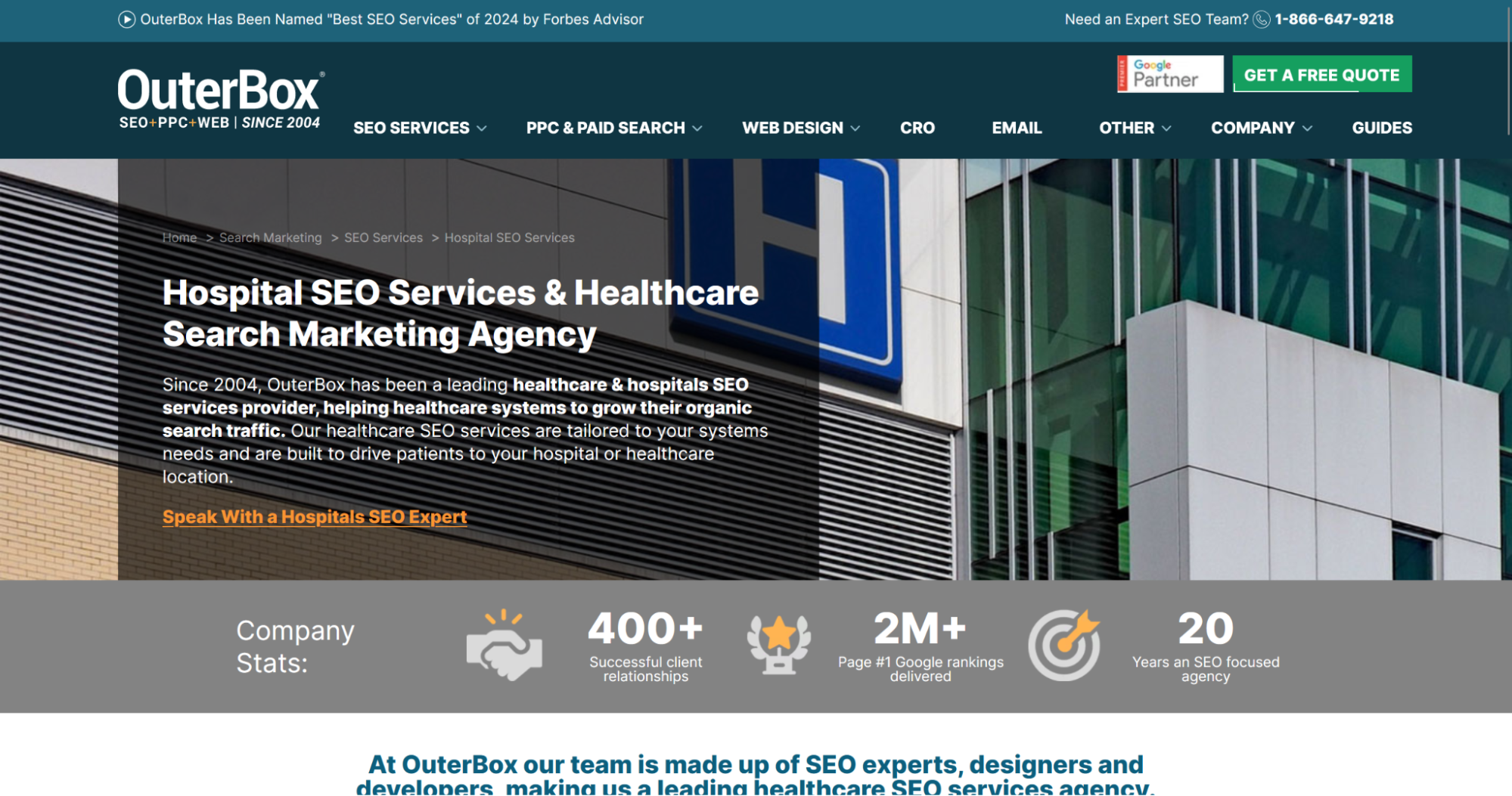Follow Speak With a Hospitals SEO Expert link
Image resolution: width=1512 pixels, height=796 pixels.
pyautogui.click(x=315, y=517)
